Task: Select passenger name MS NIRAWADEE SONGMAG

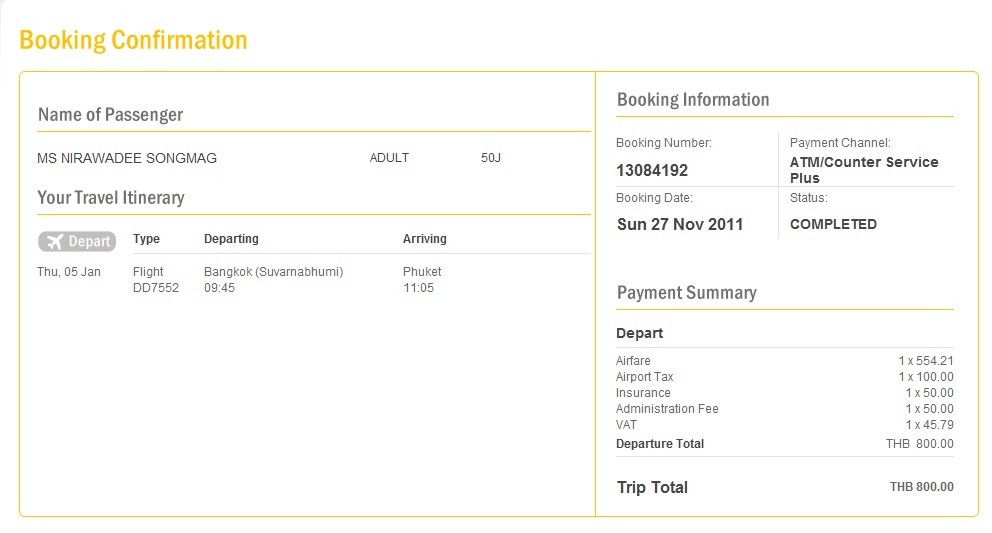Action: point(127,158)
